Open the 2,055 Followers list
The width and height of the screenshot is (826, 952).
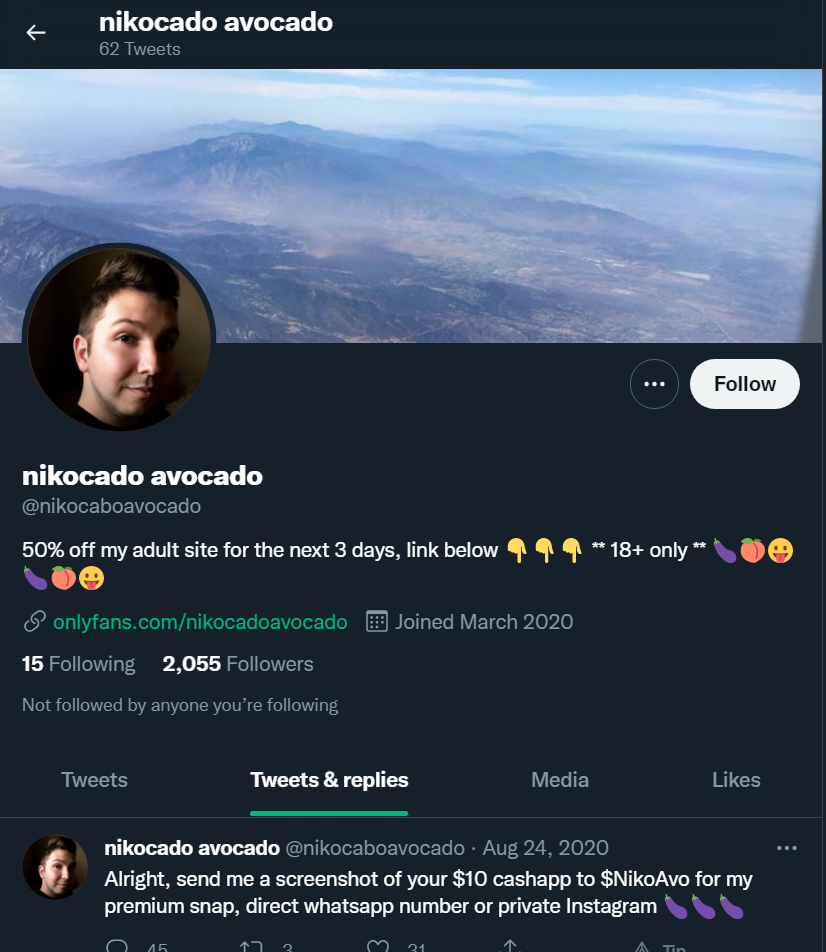237,664
